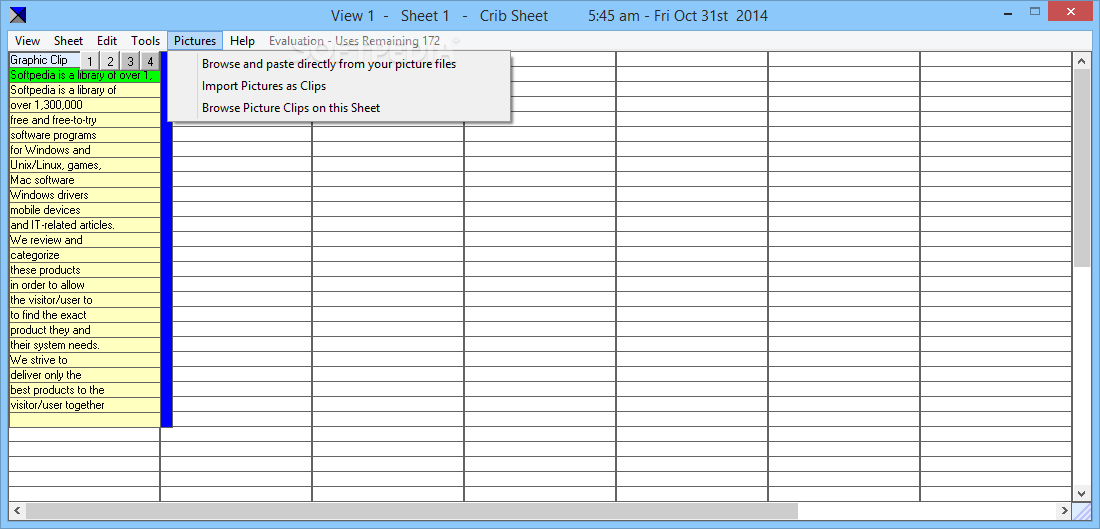Screen dimensions: 1100x529
Task: Select the 'over 1,300,000' cell
Action: click(85, 105)
